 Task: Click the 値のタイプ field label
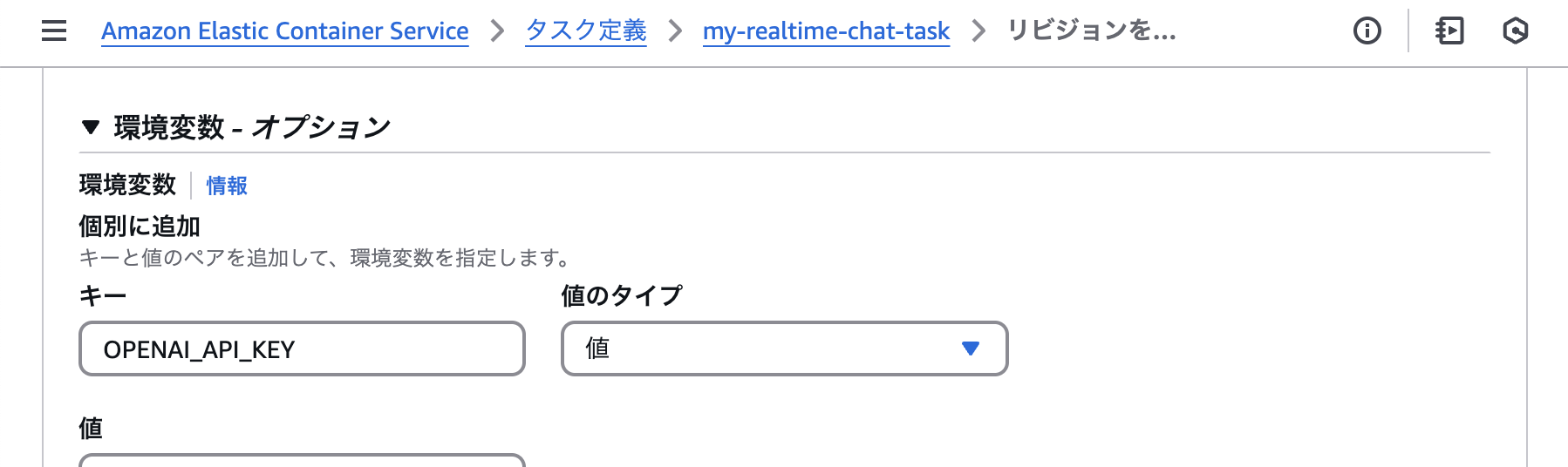[622, 296]
